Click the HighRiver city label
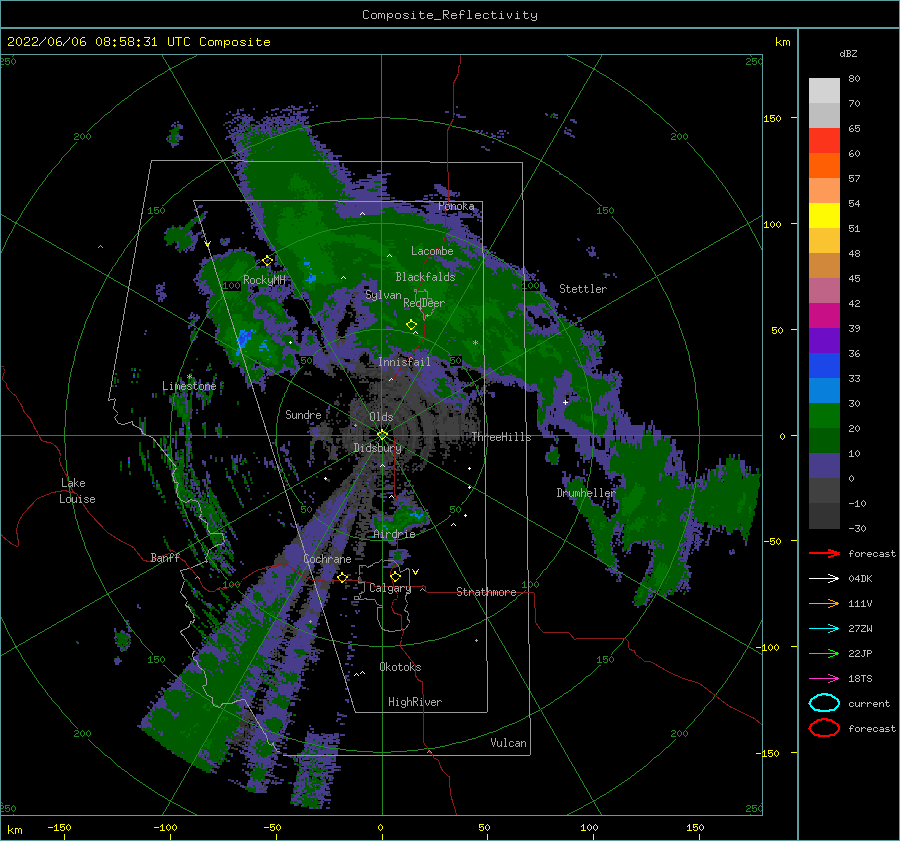The width and height of the screenshot is (900, 841). (x=414, y=702)
